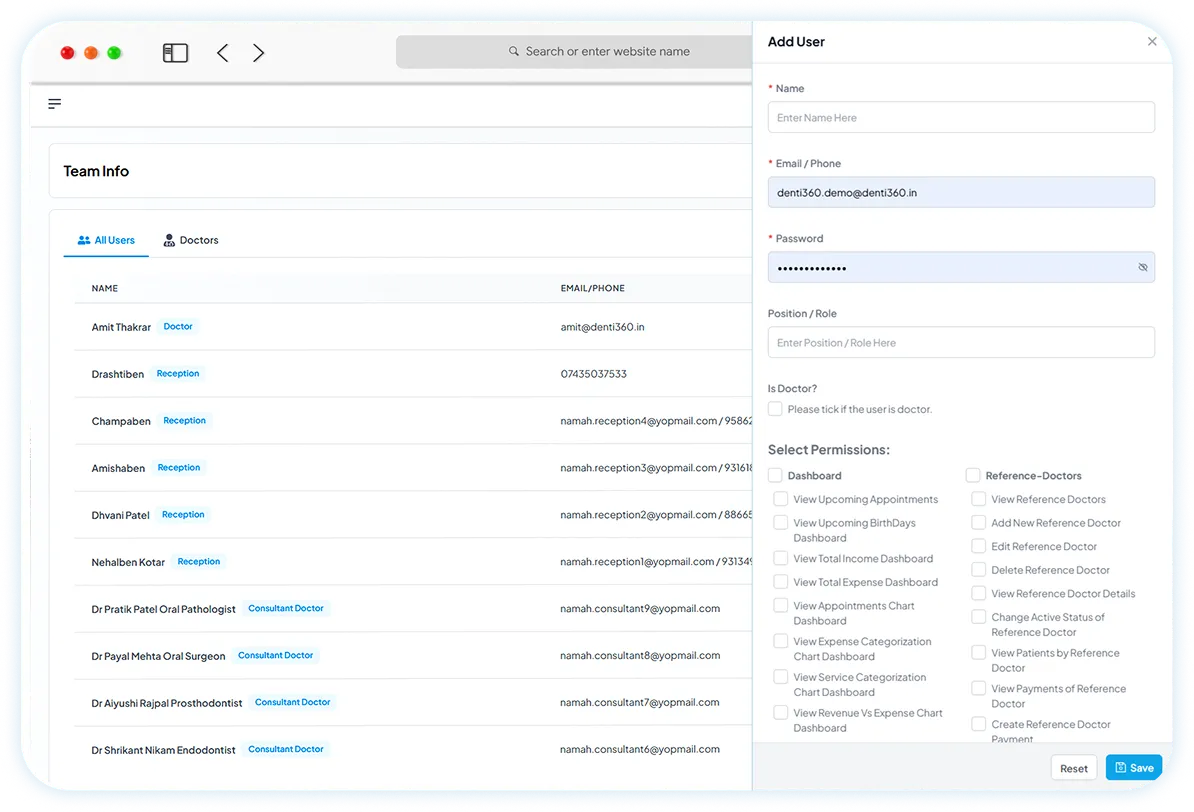This screenshot has width=1194, height=812.
Task: Enable View Upcoming Appointments permission
Action: (781, 499)
